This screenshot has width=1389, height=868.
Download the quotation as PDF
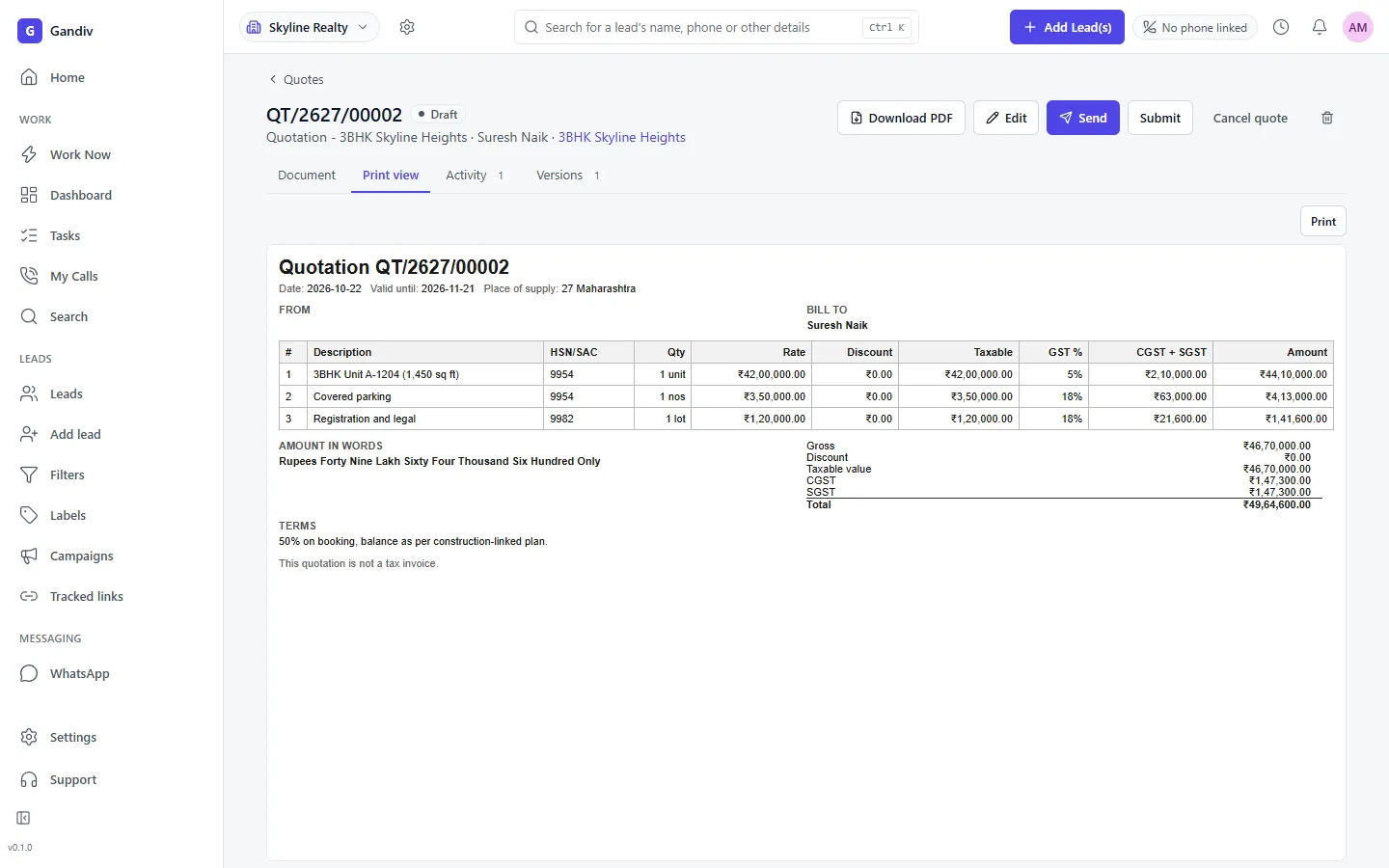[901, 118]
